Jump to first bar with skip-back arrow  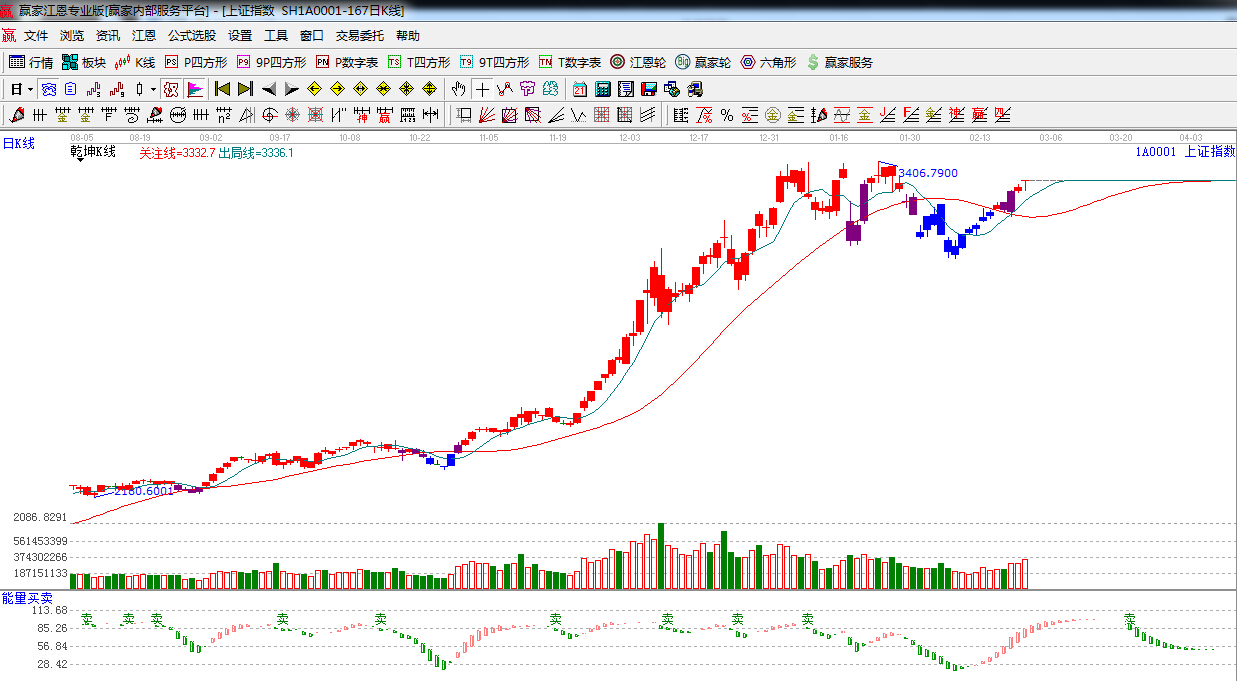coord(222,89)
